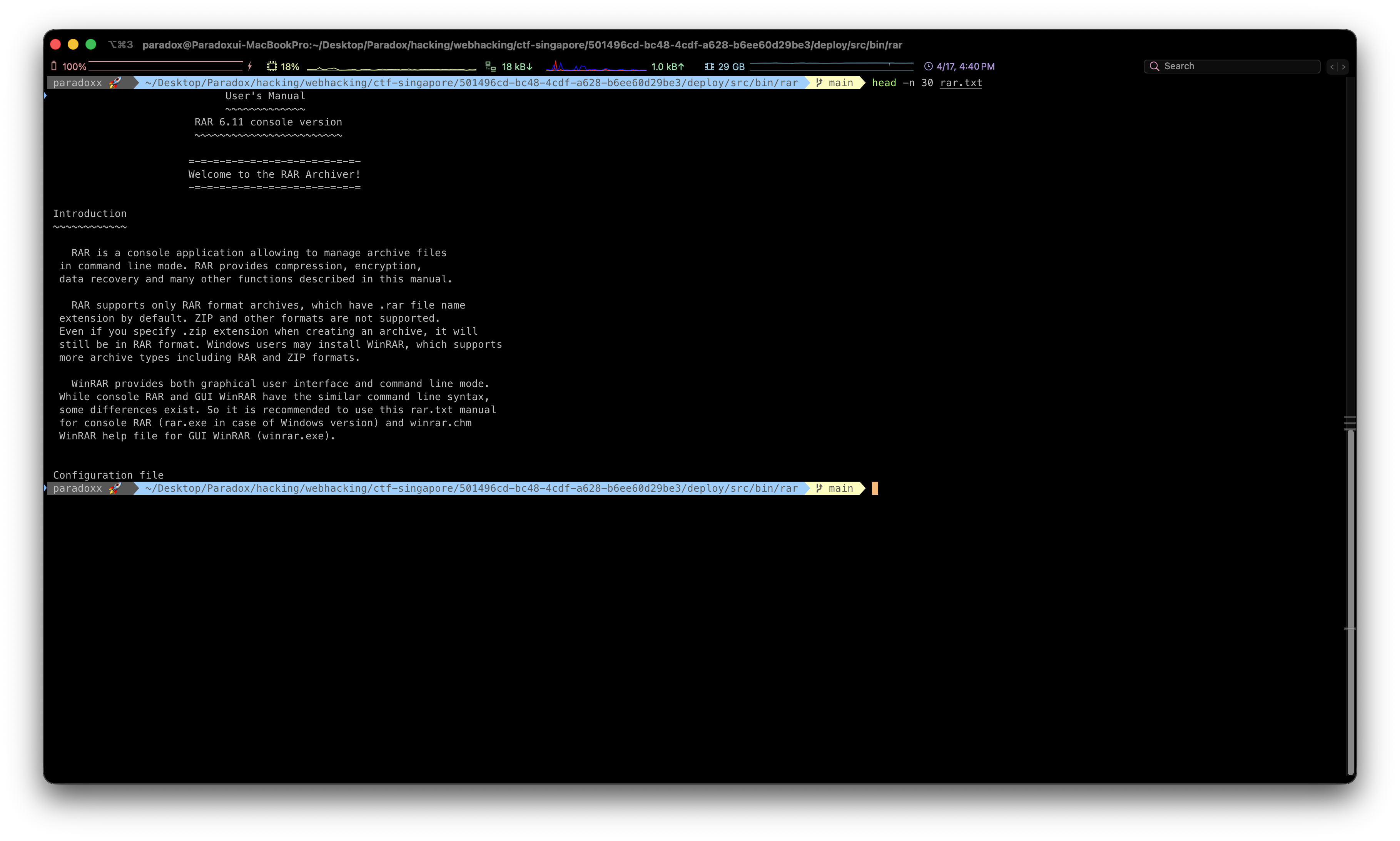Click the charging lightning bolt icon
This screenshot has height=841, width=1400.
[249, 66]
